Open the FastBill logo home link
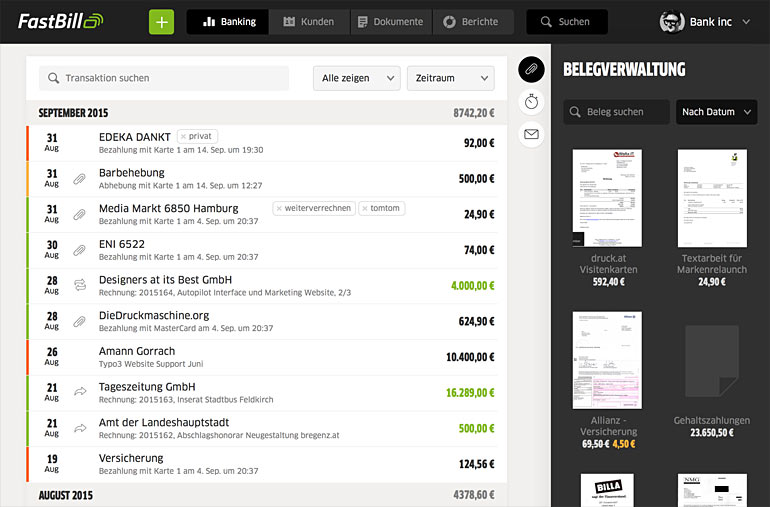Image resolution: width=770 pixels, height=507 pixels. [60, 21]
